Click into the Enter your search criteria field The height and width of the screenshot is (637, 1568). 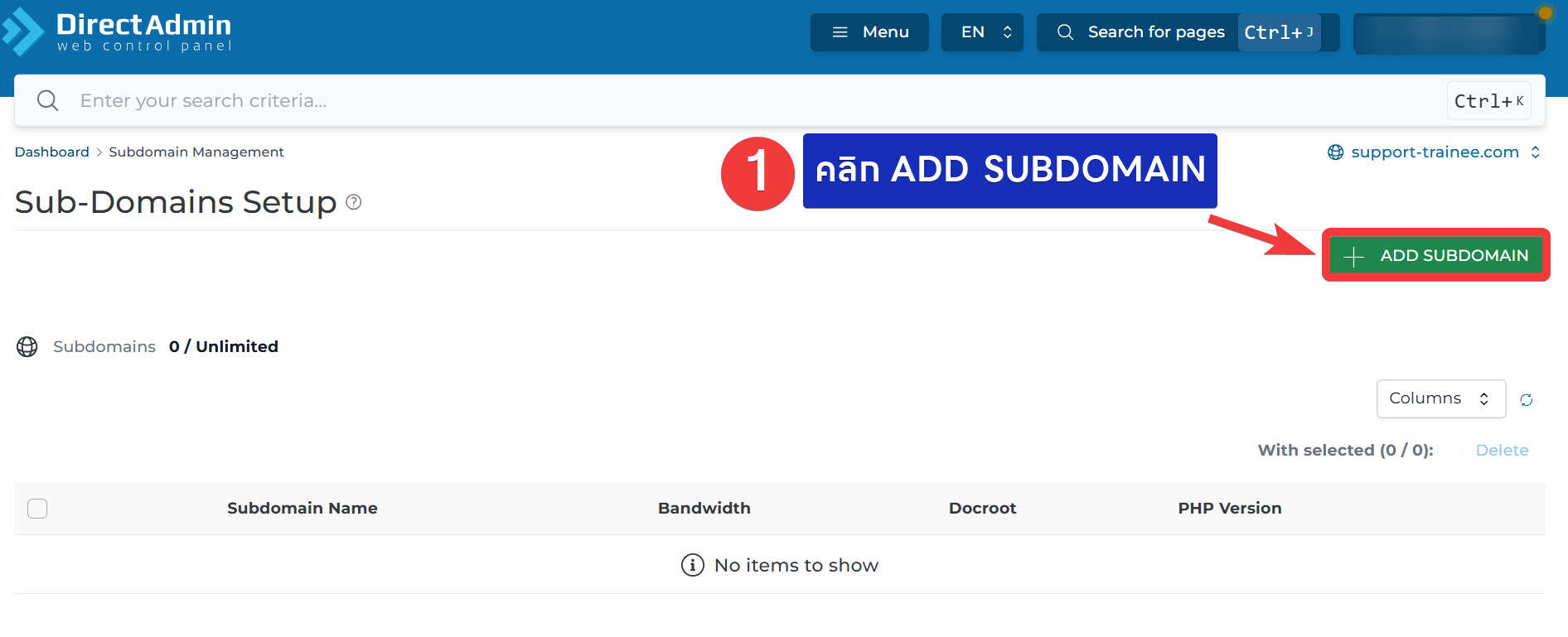(x=746, y=101)
